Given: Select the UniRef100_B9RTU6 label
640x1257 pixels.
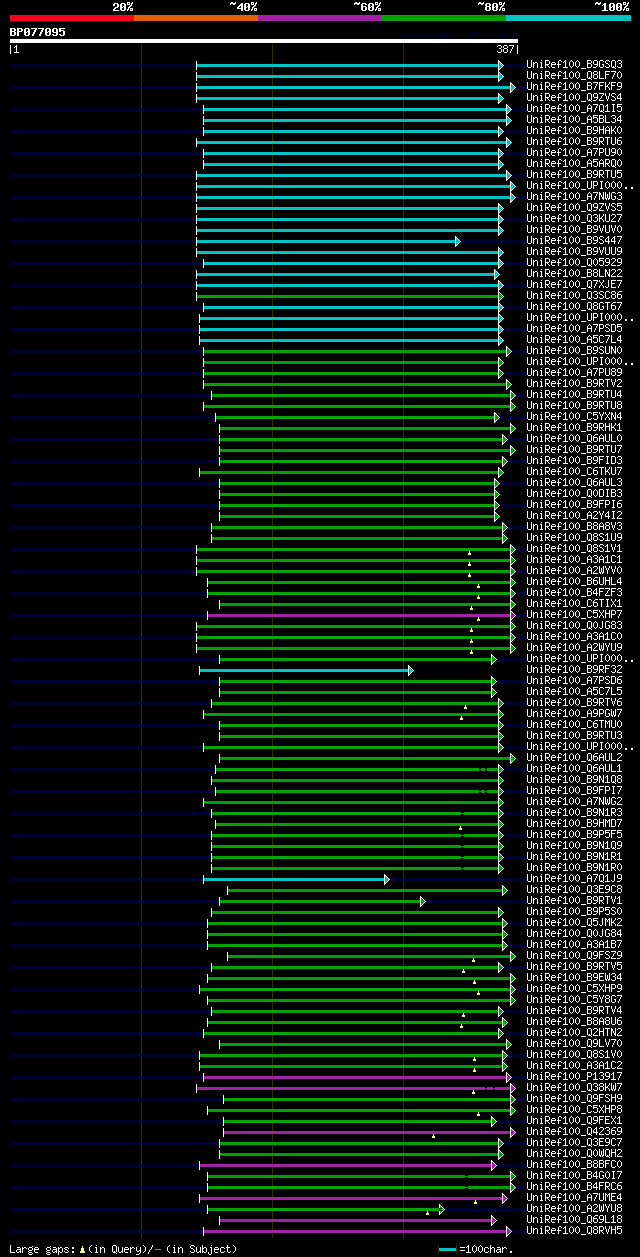Looking at the screenshot, I should [x=574, y=141].
